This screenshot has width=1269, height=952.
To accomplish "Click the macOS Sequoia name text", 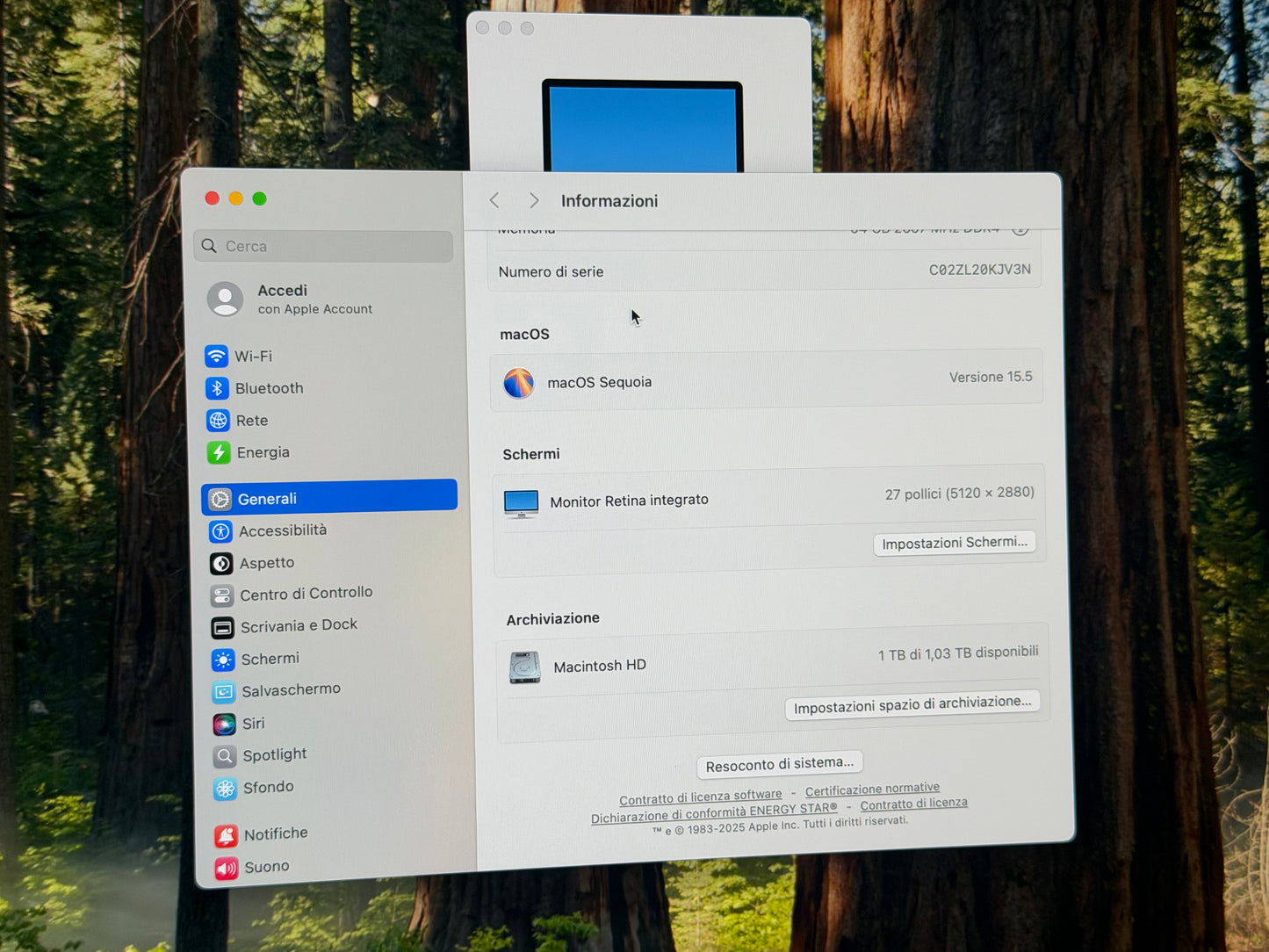I will tap(599, 382).
